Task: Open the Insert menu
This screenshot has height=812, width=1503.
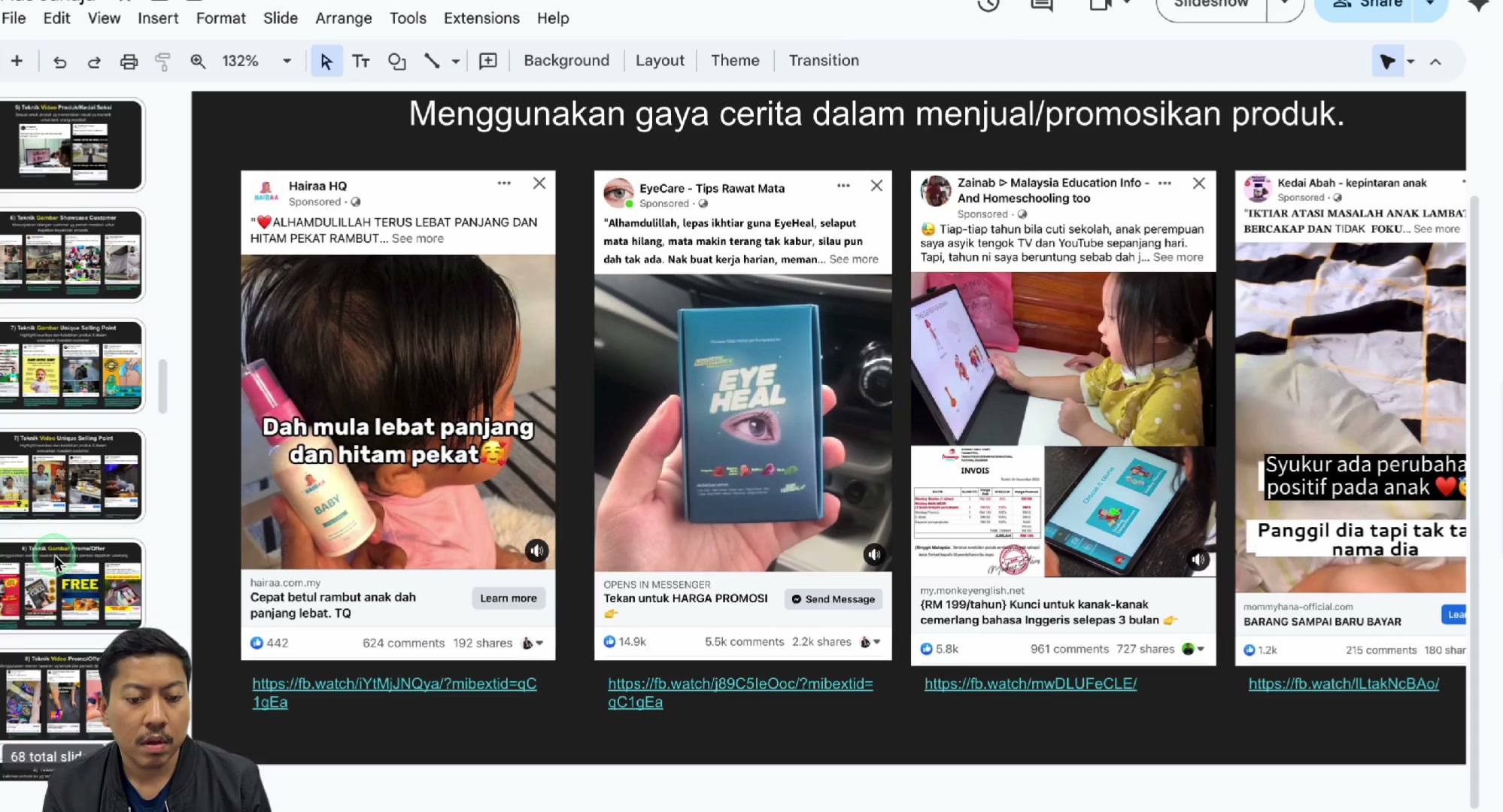Action: pos(158,18)
